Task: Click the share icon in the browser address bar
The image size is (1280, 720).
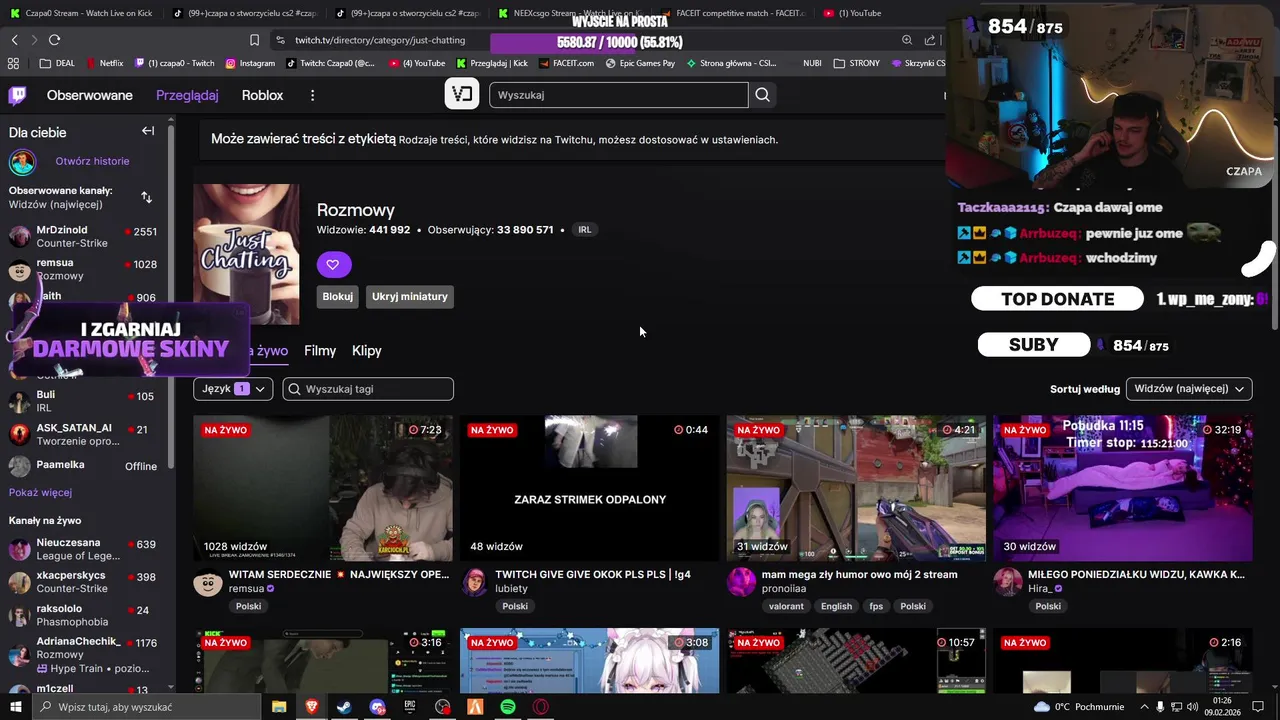Action: coord(930,40)
